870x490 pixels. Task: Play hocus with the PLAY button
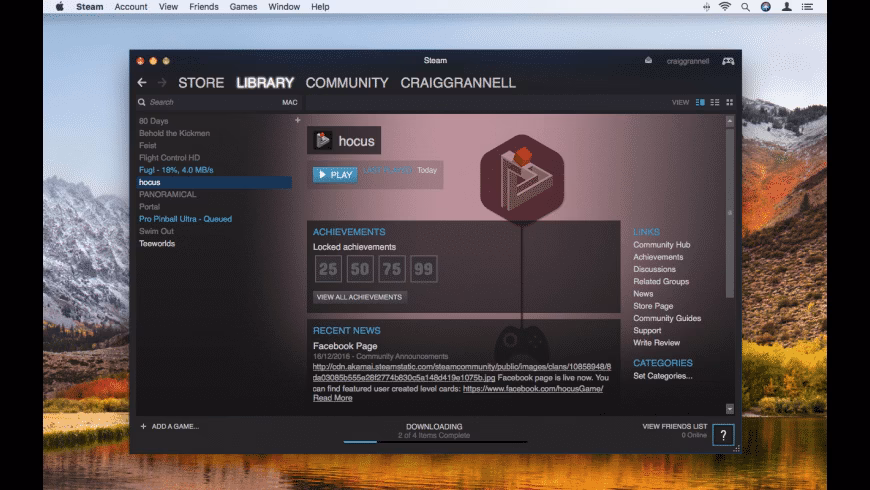click(335, 175)
